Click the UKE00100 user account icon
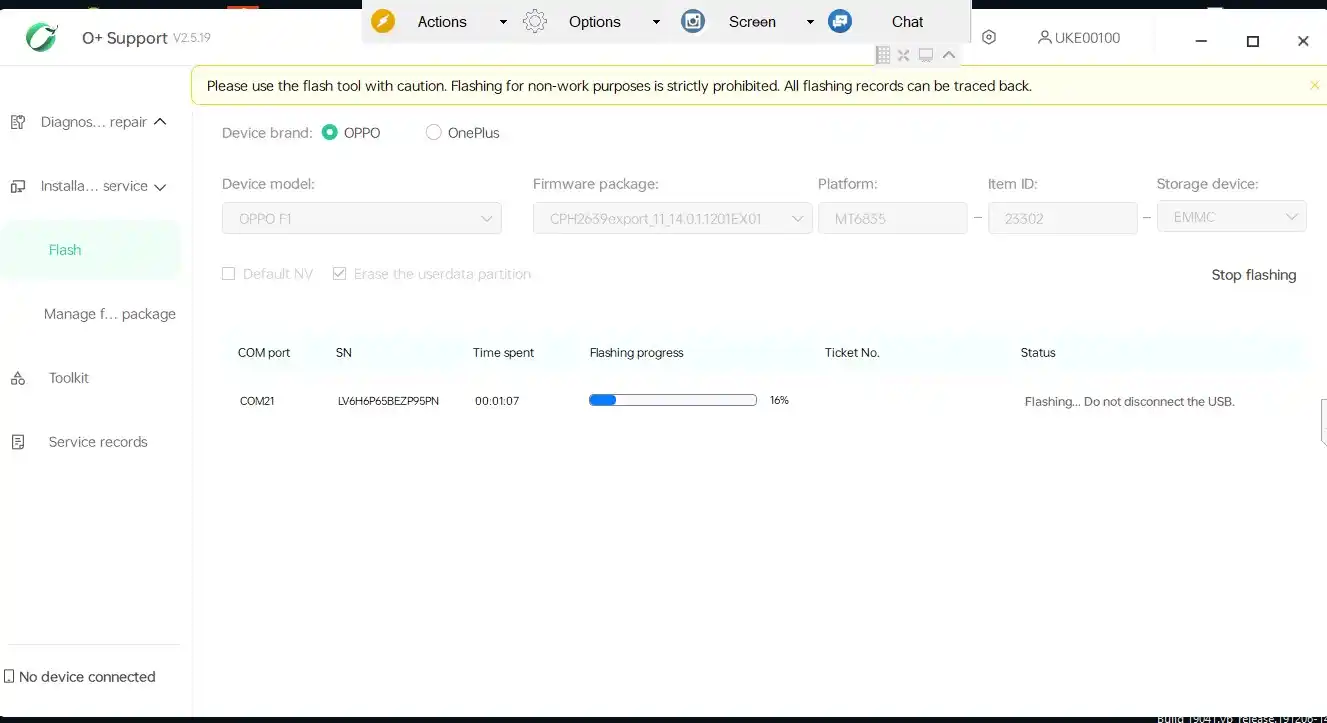Viewport: 1327px width, 723px height. 1044,37
